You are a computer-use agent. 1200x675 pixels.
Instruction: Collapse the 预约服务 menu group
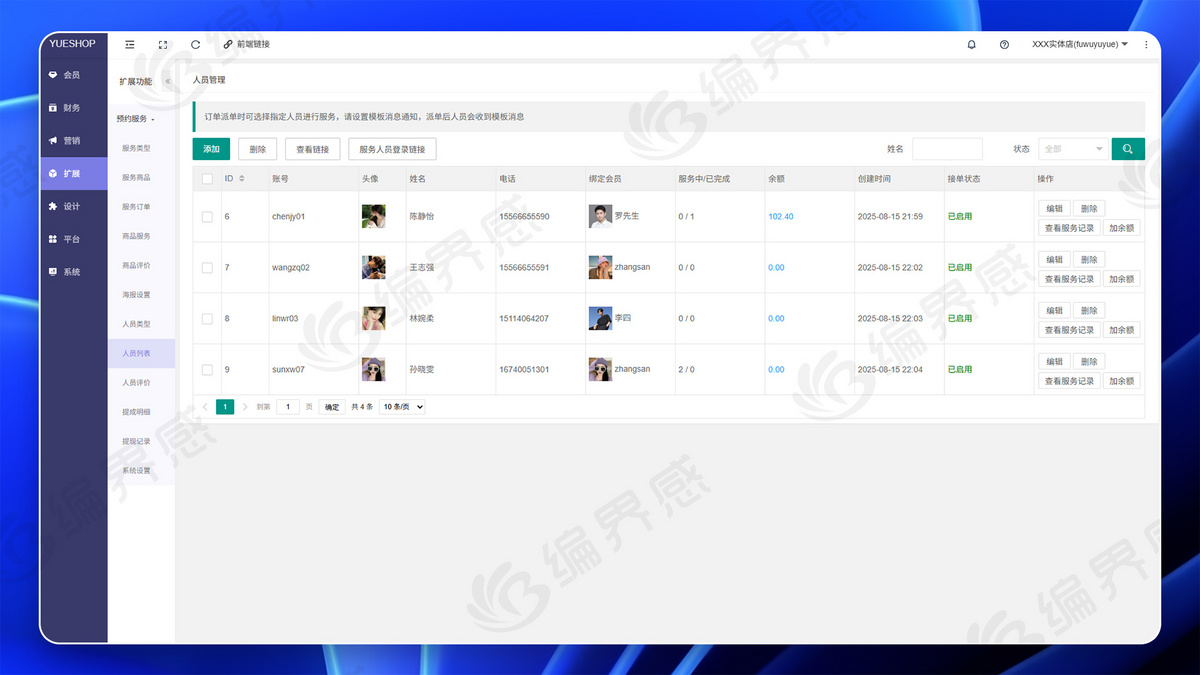point(136,118)
